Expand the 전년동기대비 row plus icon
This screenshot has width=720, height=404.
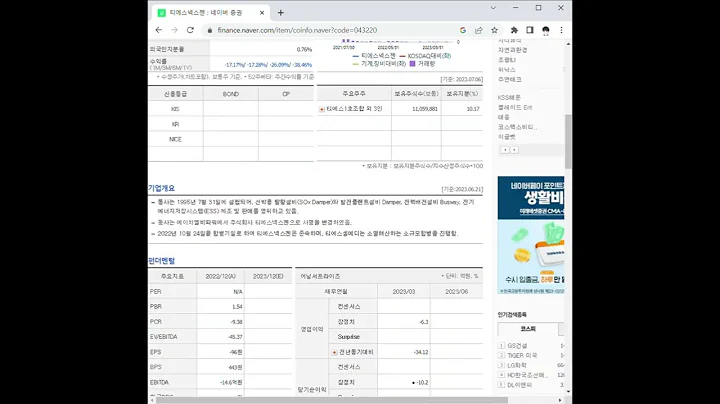[x=334, y=352]
